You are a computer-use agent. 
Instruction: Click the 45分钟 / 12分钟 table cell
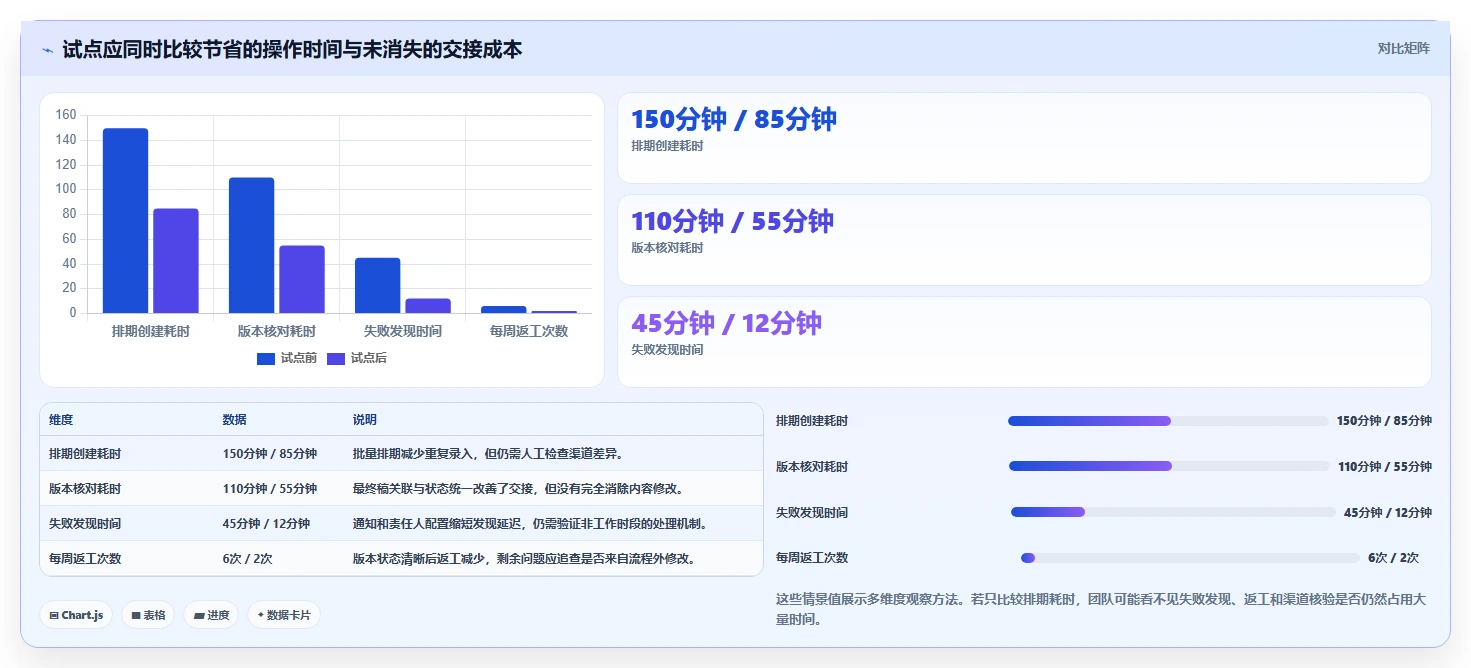pos(266,524)
